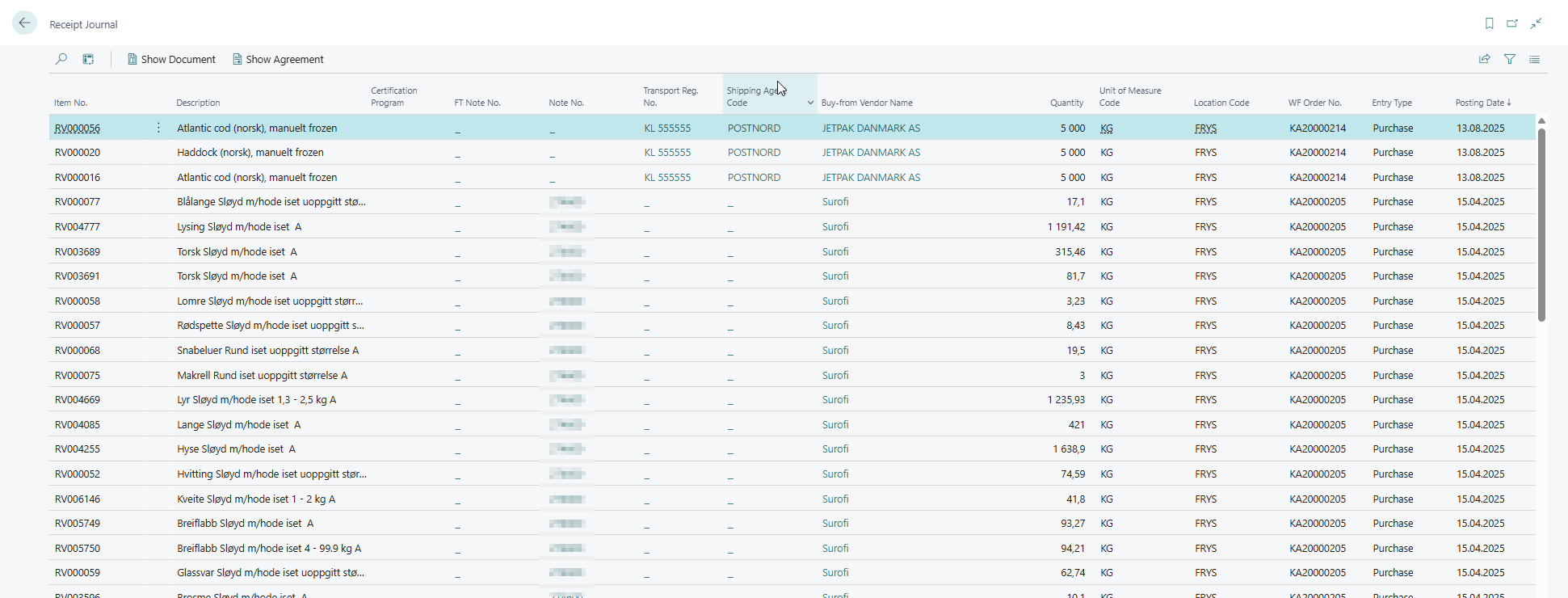The height and width of the screenshot is (598, 1568).
Task: Open the search magnifier icon
Action: tap(61, 59)
